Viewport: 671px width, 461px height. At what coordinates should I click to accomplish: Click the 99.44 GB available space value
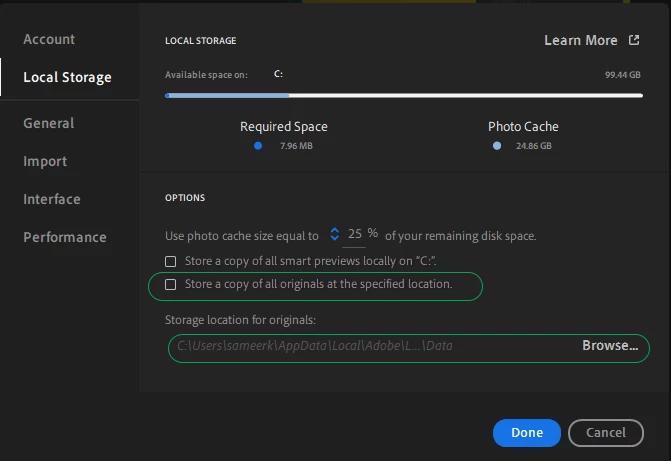[623, 75]
